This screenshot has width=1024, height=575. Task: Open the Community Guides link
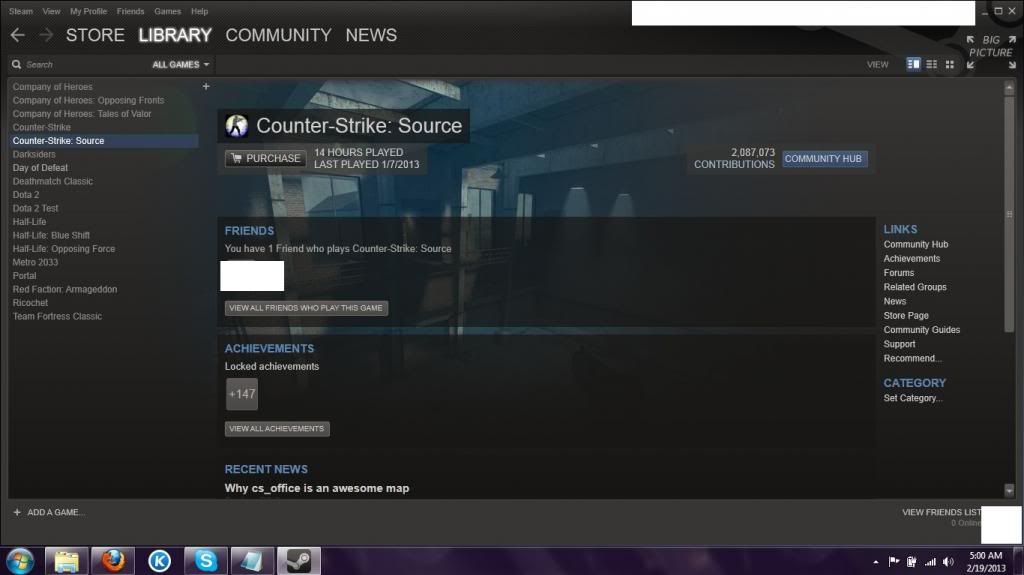[x=921, y=330]
